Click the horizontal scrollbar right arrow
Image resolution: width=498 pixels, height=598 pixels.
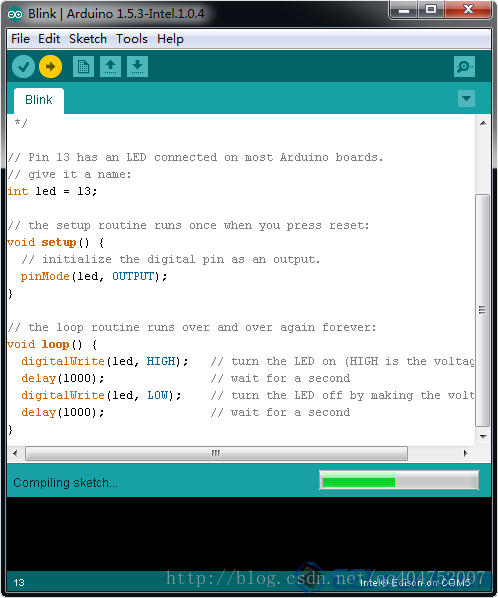(466, 453)
